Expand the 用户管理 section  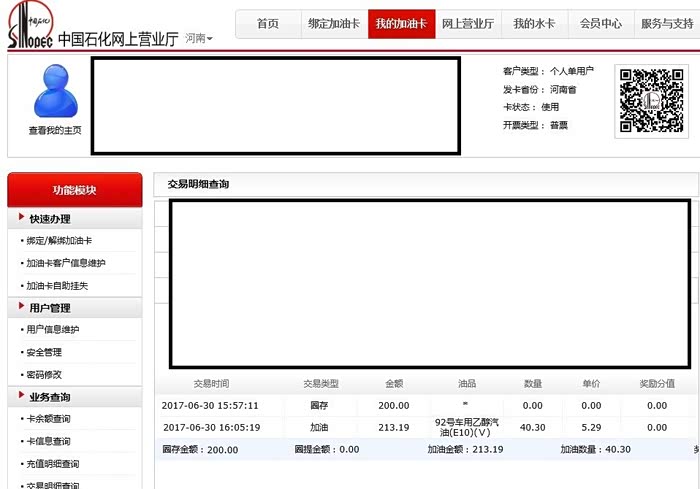50,308
